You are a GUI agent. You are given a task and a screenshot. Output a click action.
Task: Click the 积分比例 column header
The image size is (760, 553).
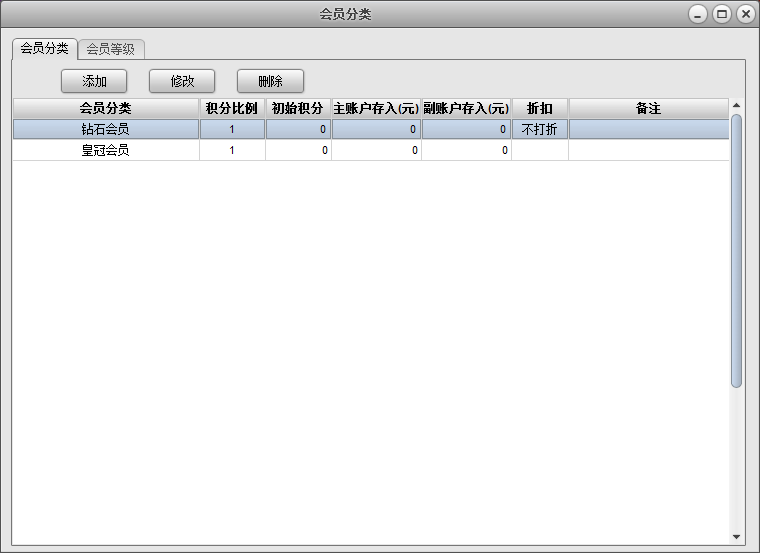point(232,108)
